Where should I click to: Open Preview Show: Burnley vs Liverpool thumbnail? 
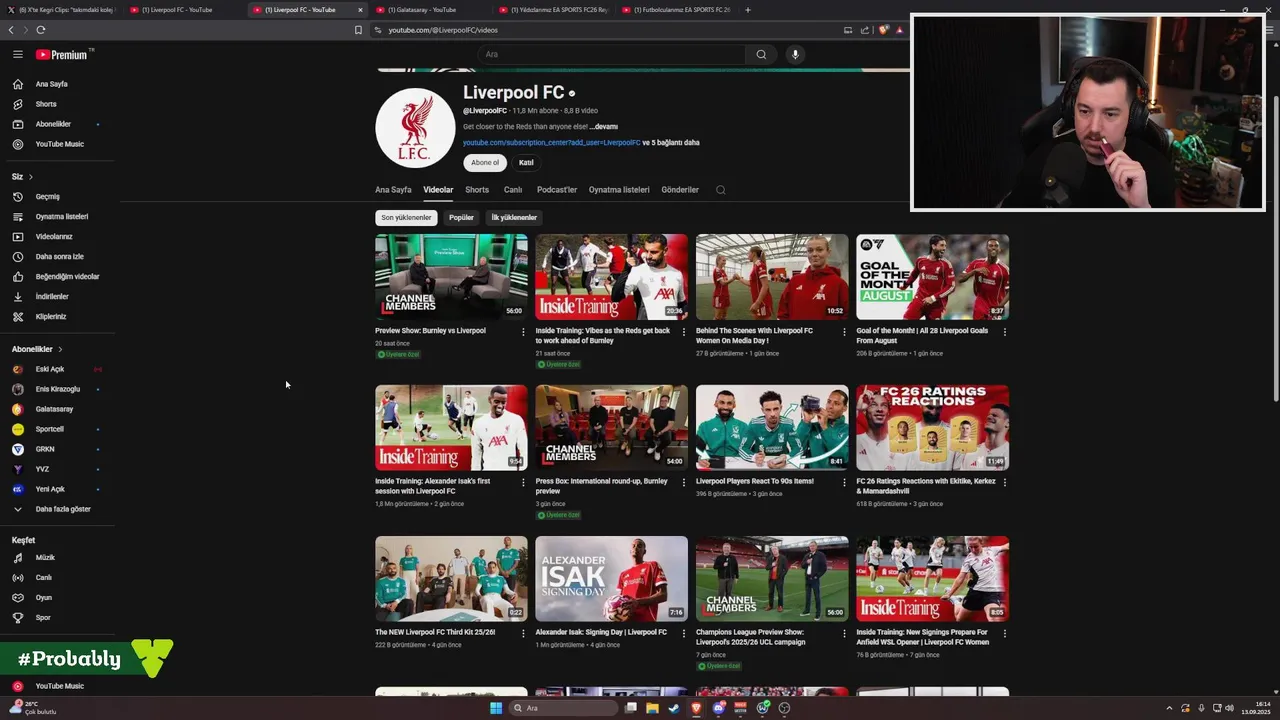[451, 277]
